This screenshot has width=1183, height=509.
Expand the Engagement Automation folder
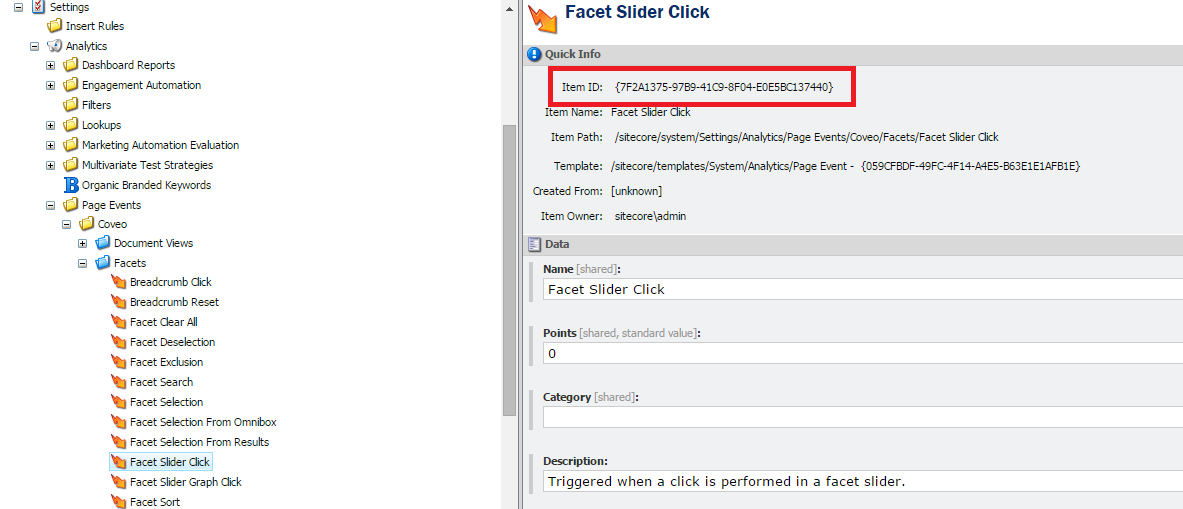click(51, 85)
